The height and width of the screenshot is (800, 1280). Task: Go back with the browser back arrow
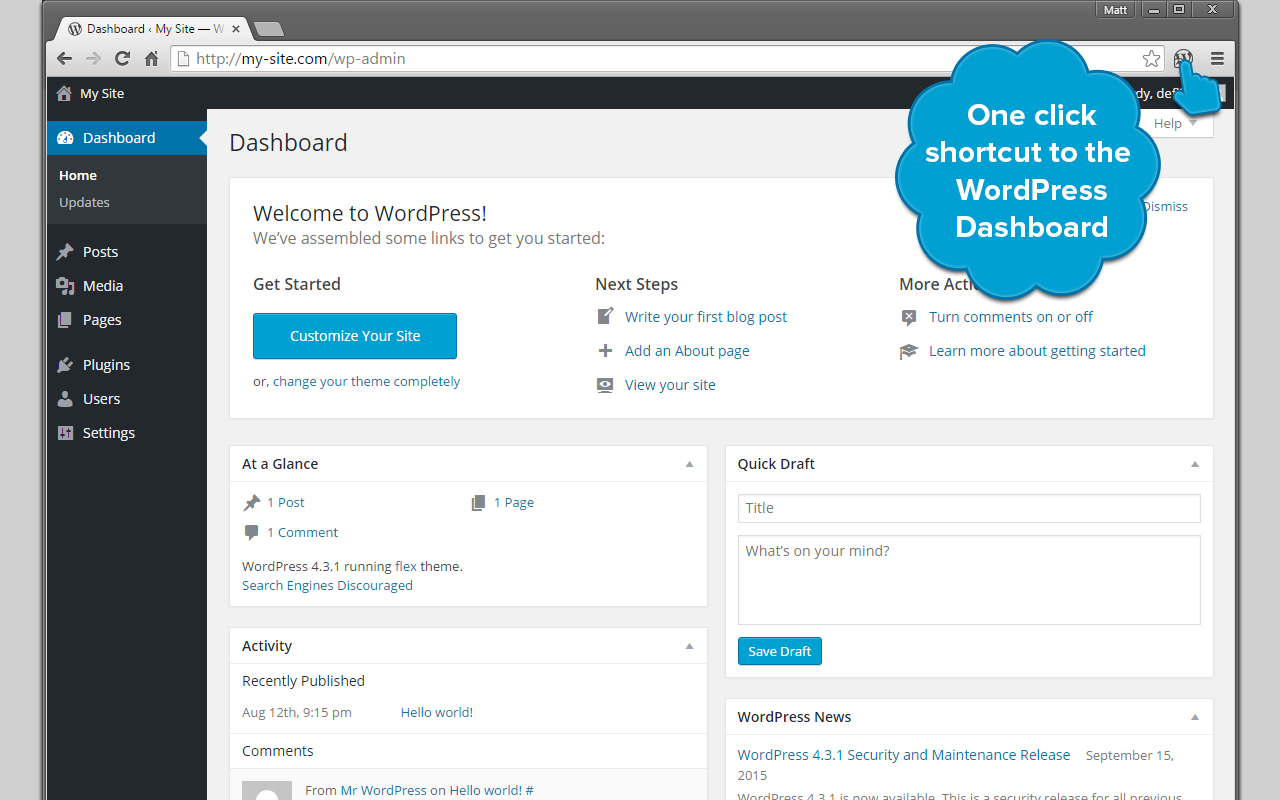64,59
